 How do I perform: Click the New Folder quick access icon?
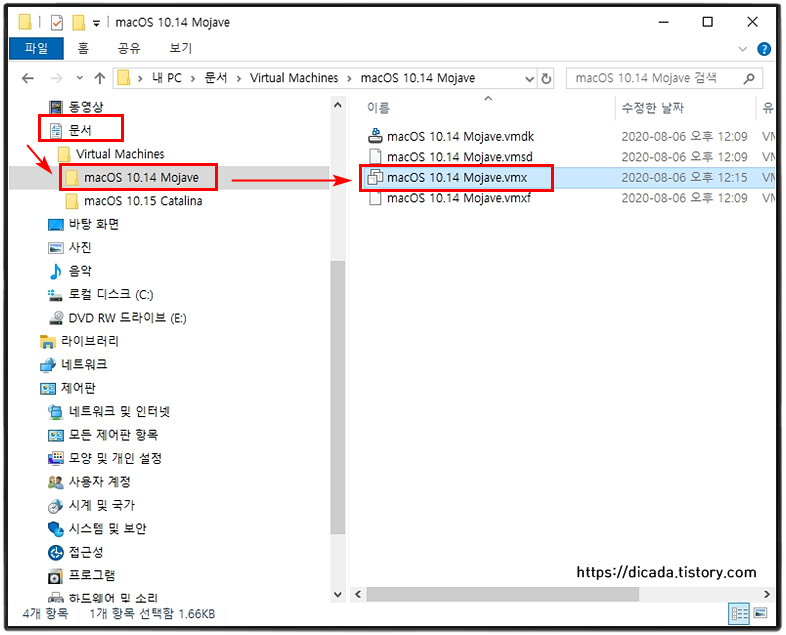click(79, 23)
